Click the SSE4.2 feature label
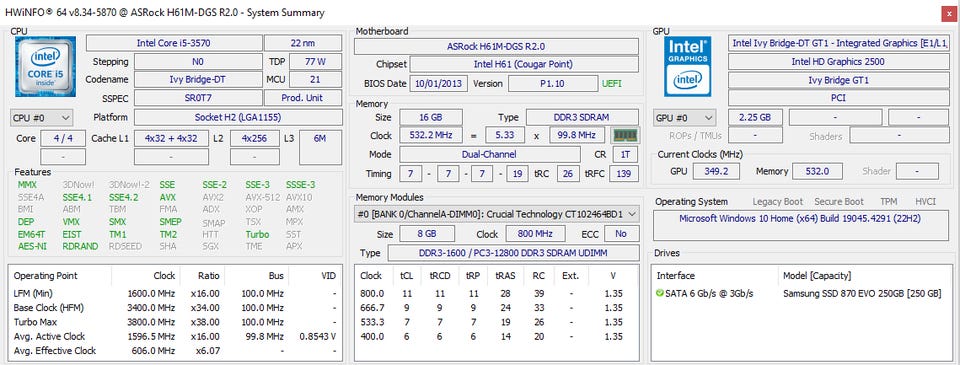 124,197
